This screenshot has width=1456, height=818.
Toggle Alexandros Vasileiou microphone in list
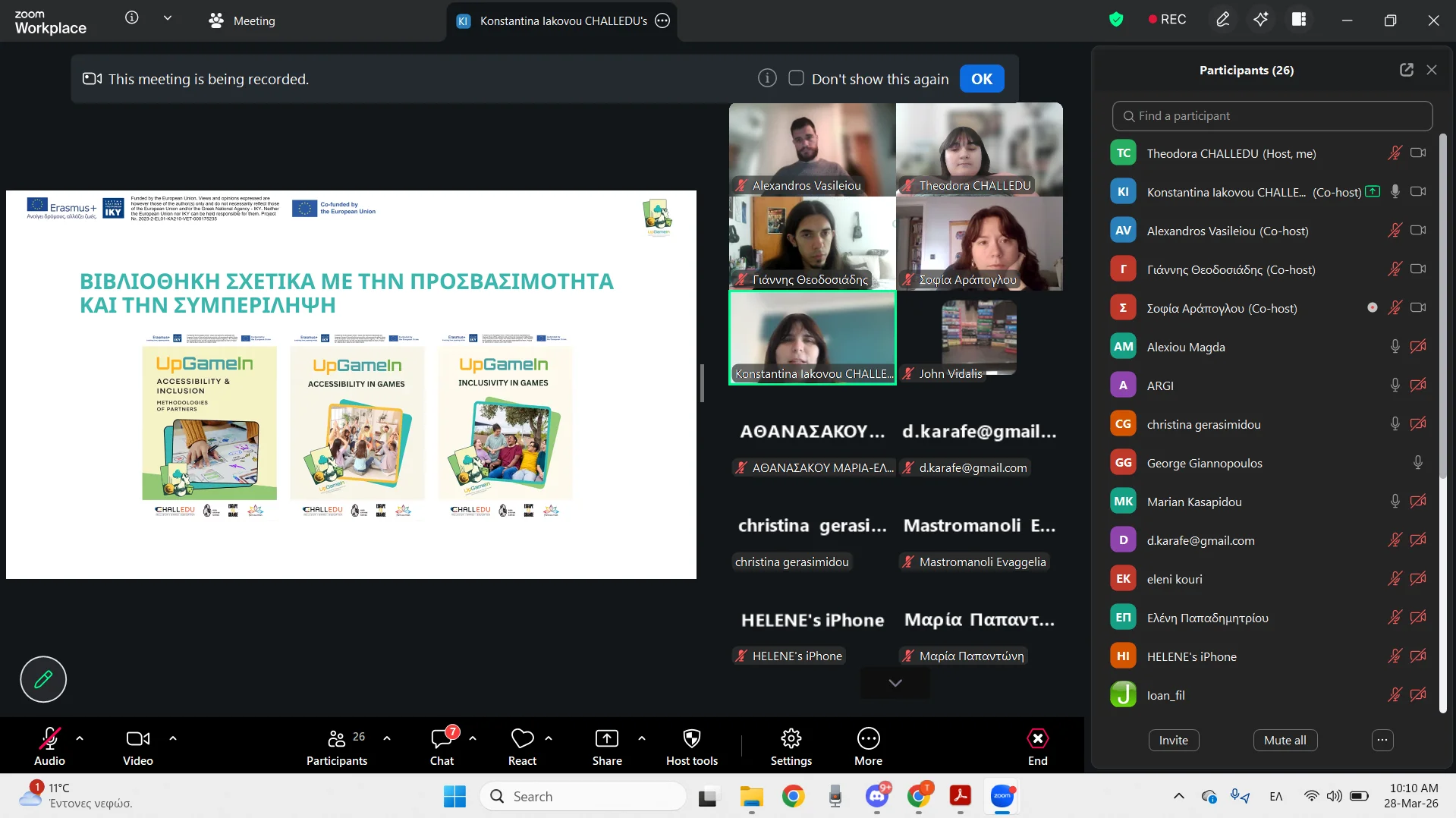click(x=1395, y=231)
